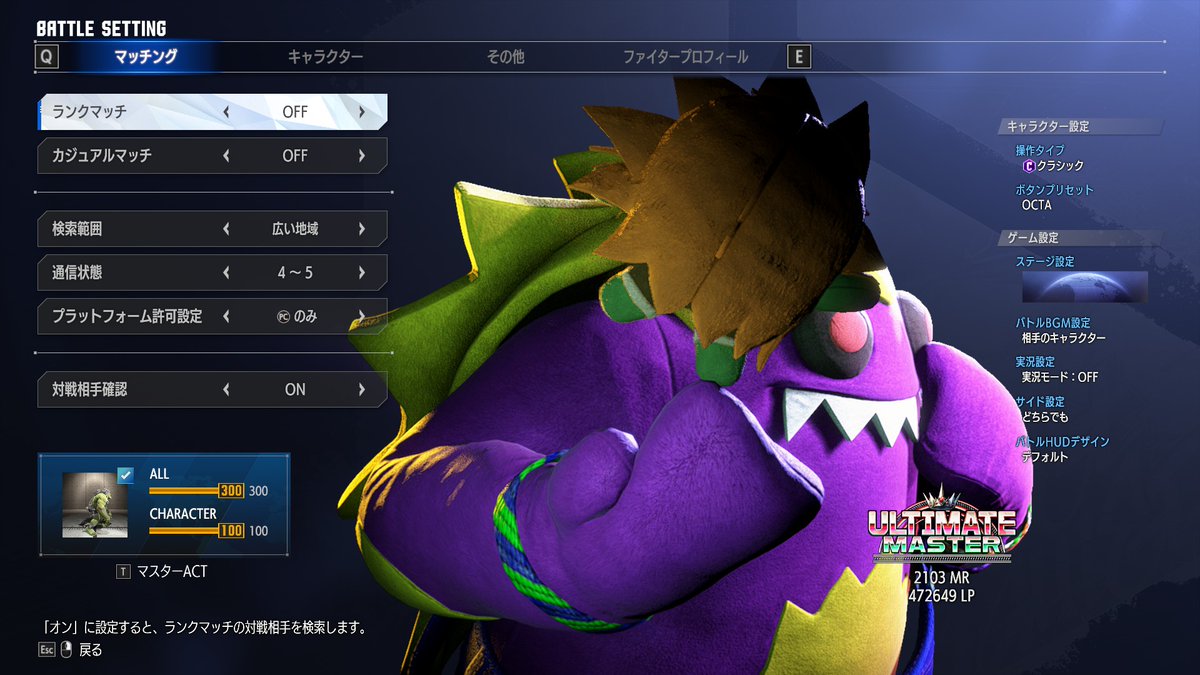Click left arrow on 対戦相手確認 row
The image size is (1200, 675).
pos(226,389)
